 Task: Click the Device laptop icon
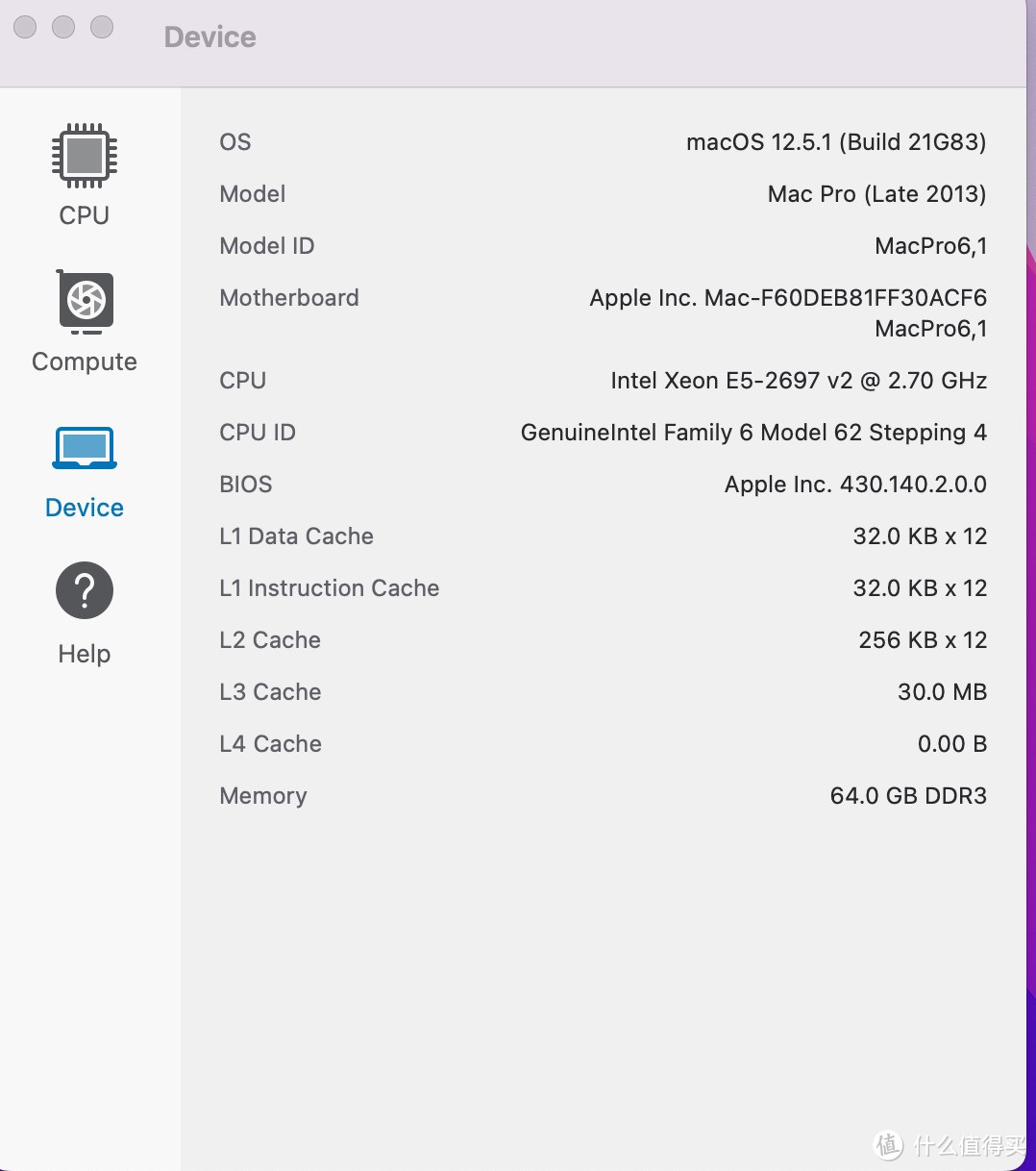[x=85, y=448]
